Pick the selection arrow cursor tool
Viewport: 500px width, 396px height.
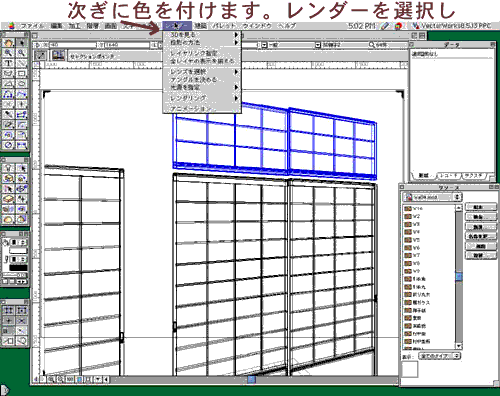[21, 43]
